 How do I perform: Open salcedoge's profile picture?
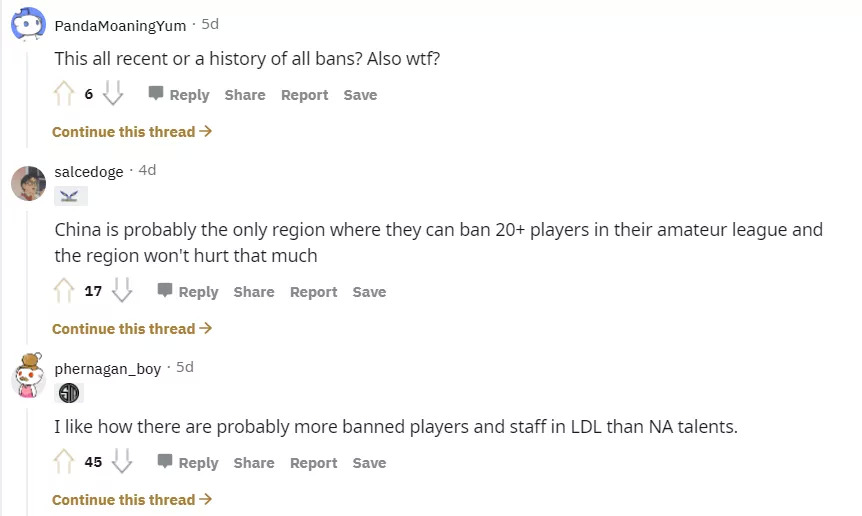coord(28,183)
